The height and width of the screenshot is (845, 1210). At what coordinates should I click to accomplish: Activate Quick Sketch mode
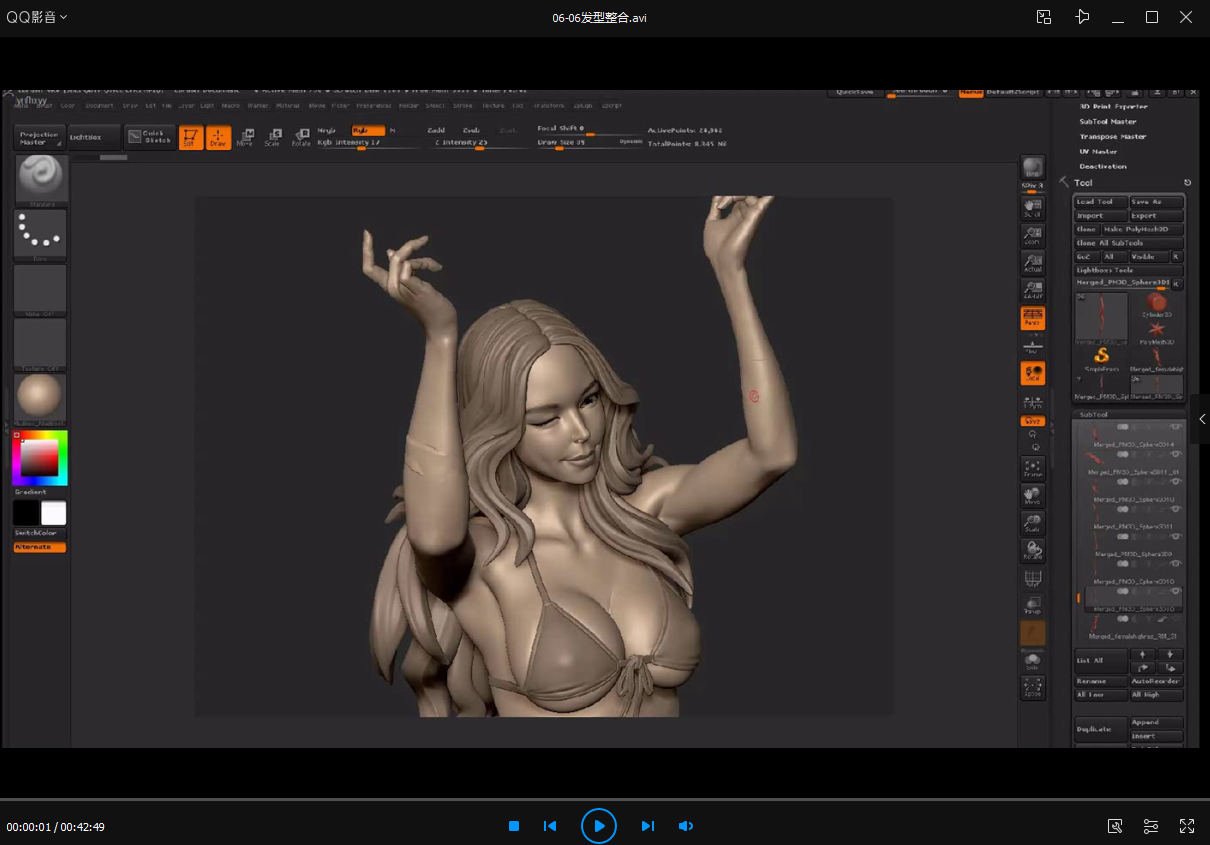tap(153, 136)
